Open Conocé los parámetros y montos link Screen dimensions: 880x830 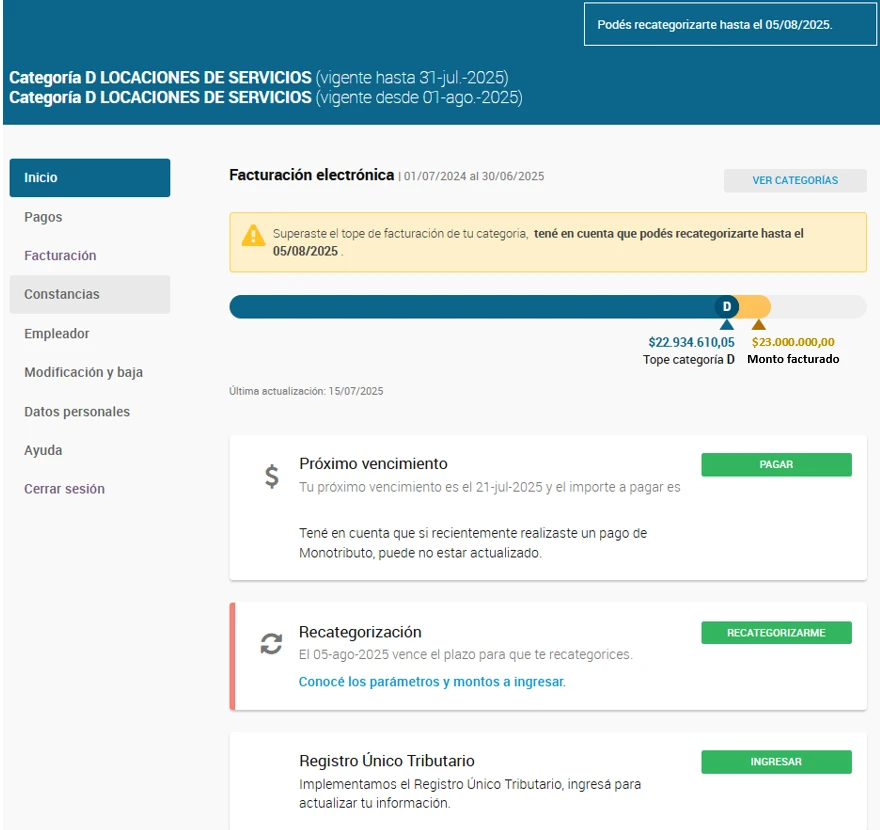click(432, 682)
